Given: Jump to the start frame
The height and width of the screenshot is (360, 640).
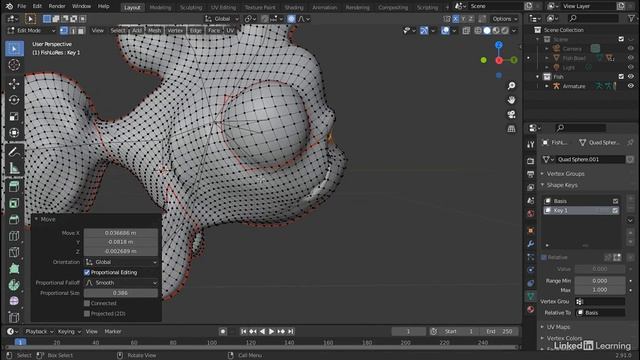Looking at the screenshot, I should [x=243, y=331].
